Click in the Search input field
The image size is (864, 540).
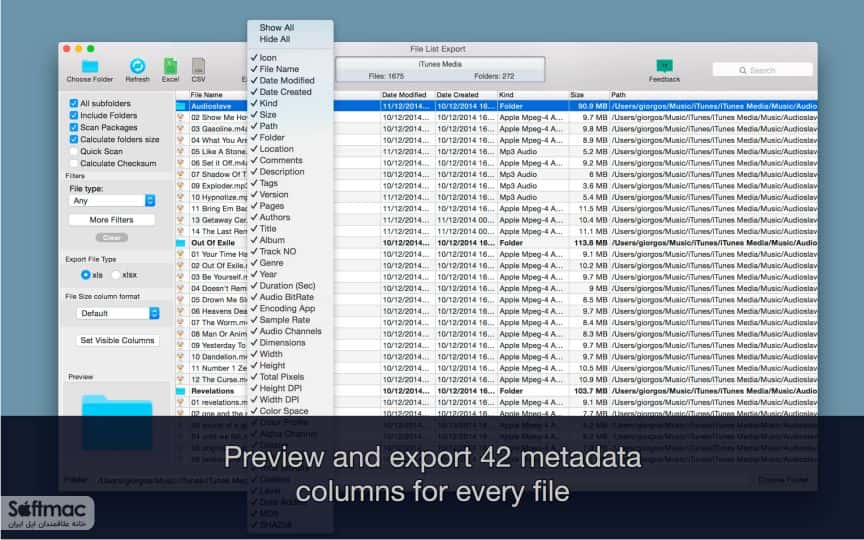[763, 70]
